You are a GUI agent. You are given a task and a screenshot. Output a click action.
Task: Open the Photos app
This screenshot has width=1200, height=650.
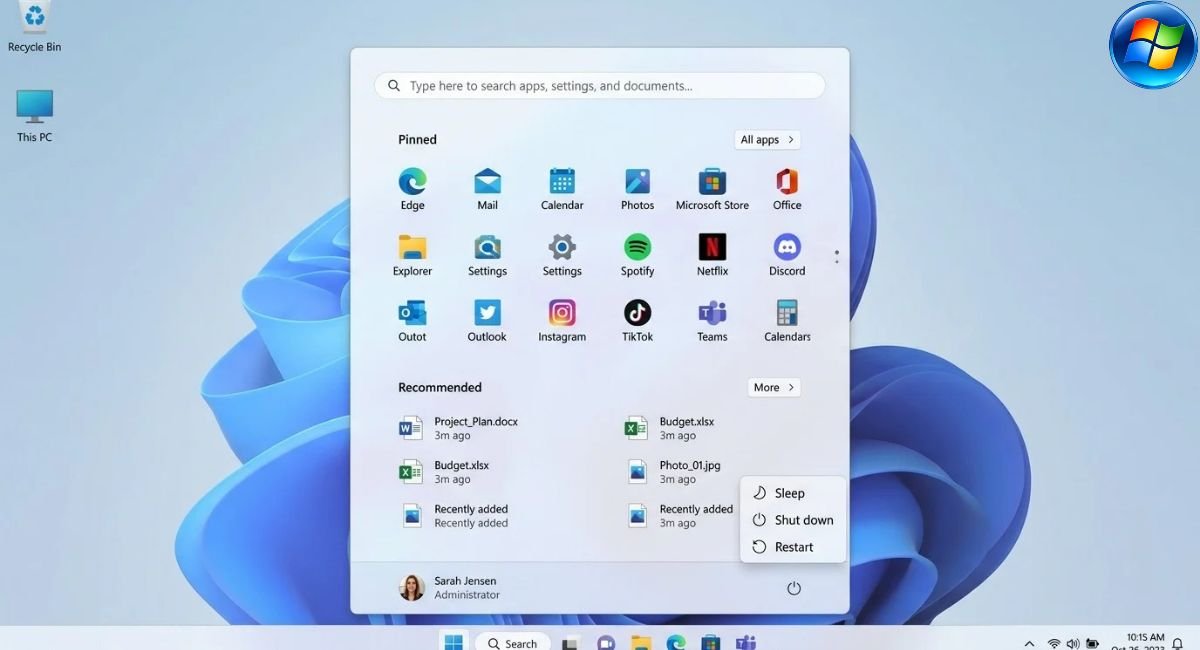pyautogui.click(x=637, y=189)
